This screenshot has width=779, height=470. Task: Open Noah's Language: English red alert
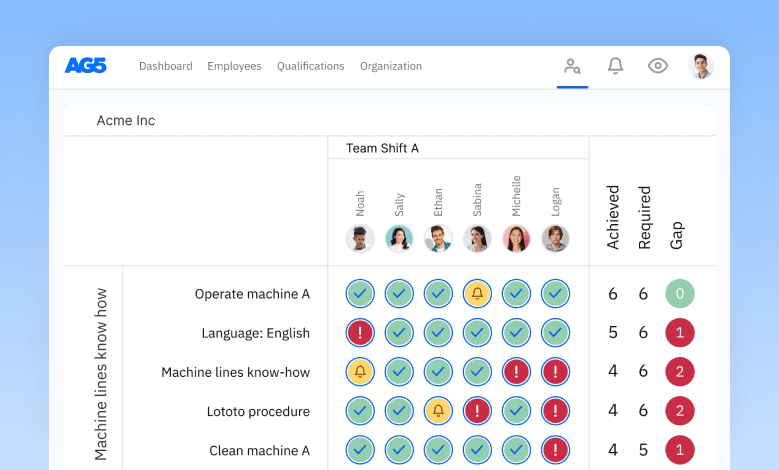pyautogui.click(x=360, y=332)
